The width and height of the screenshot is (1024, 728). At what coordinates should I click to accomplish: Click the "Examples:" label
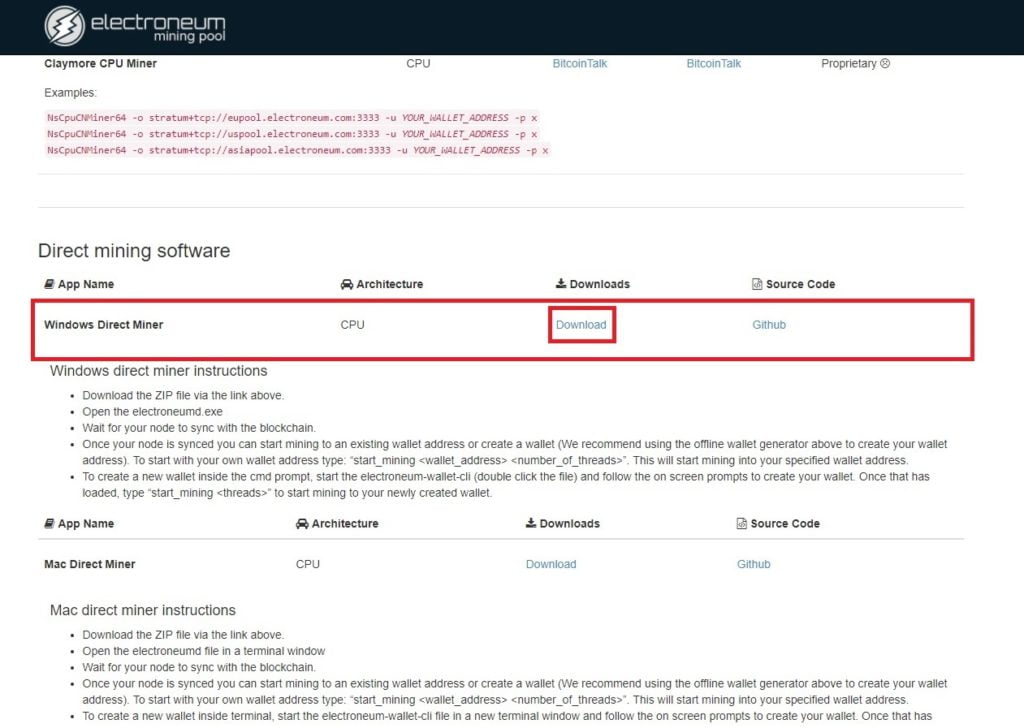71,93
